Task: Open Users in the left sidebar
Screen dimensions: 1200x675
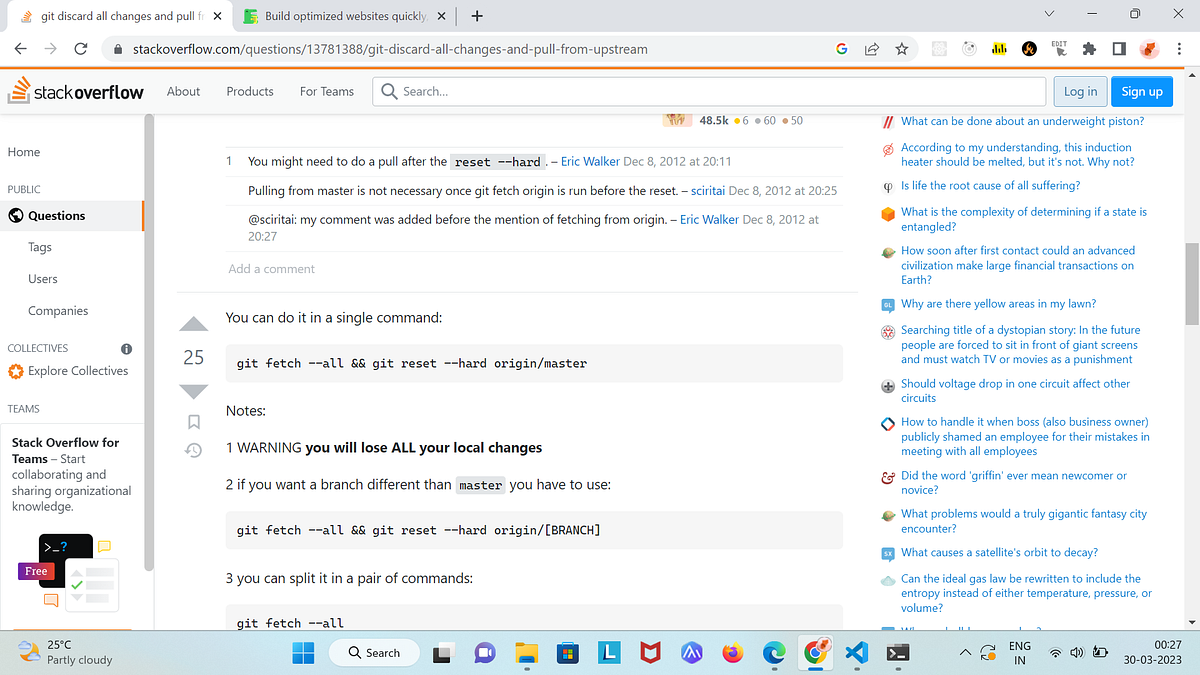Action: tap(43, 279)
